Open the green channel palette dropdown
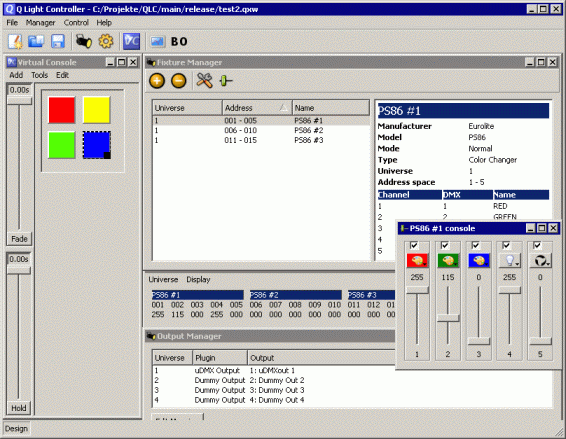Image resolution: width=566 pixels, height=439 pixels. [448, 261]
